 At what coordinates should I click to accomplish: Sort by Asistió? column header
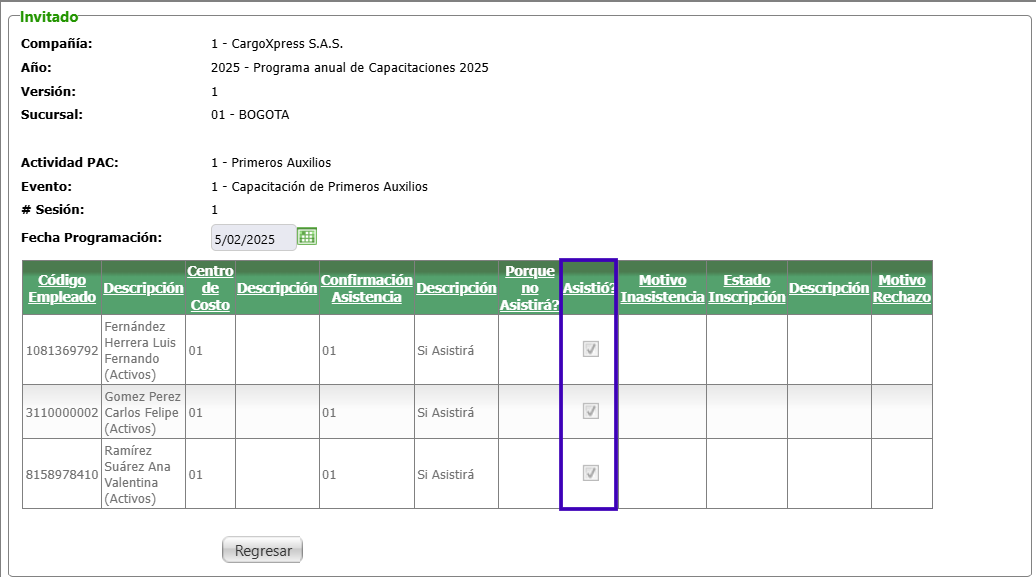tap(589, 288)
